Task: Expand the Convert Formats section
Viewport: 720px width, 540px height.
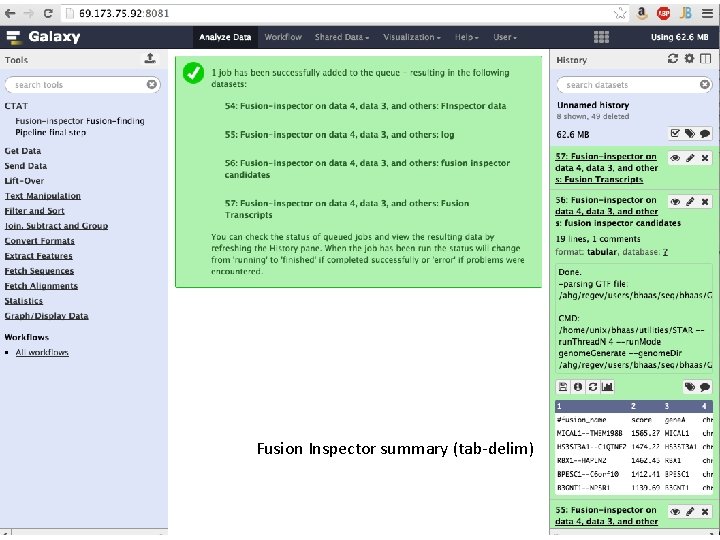Action: click(x=39, y=241)
